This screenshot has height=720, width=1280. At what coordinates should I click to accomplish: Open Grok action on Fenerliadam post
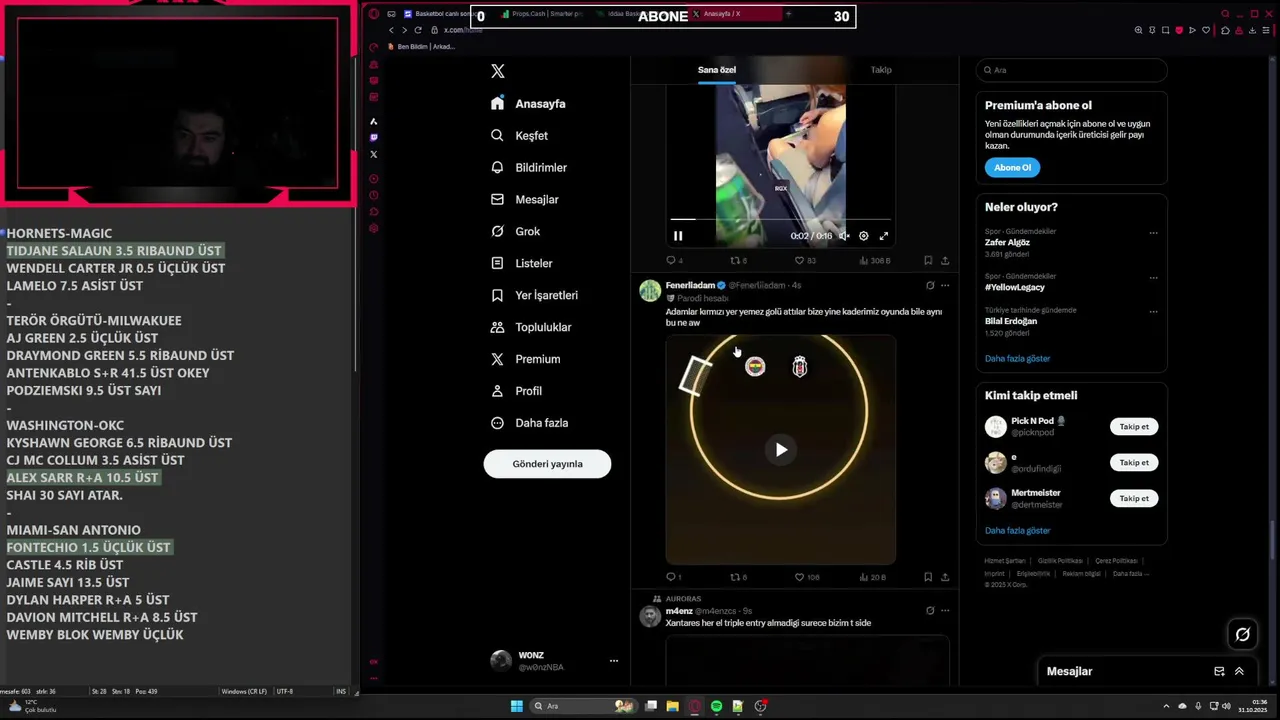[930, 286]
